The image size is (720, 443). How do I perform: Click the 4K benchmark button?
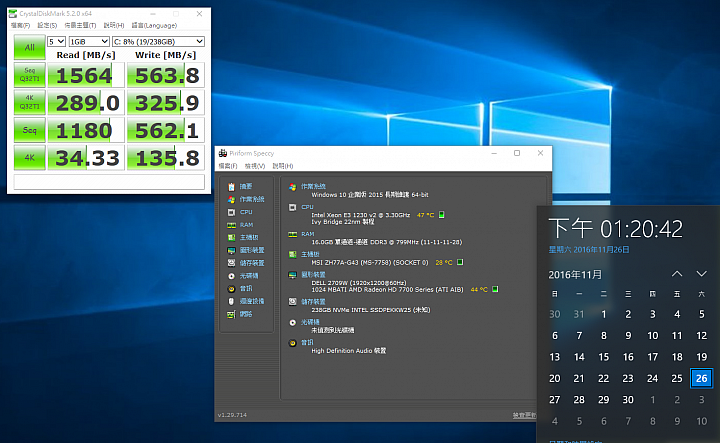(x=27, y=157)
